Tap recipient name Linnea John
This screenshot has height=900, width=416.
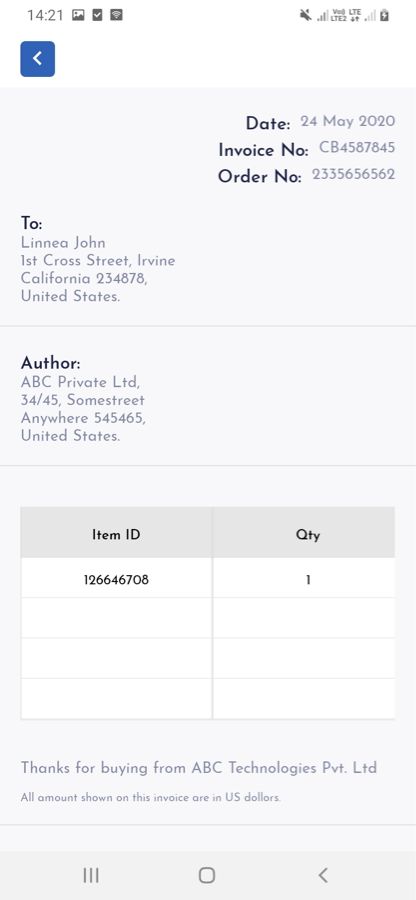63,242
